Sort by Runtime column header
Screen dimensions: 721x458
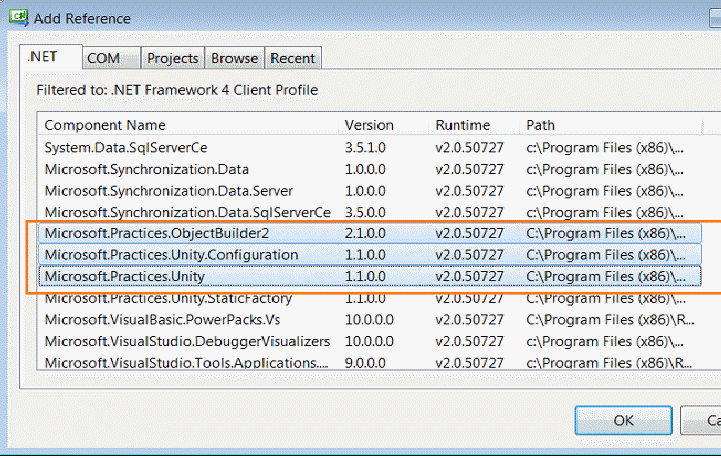click(x=475, y=125)
